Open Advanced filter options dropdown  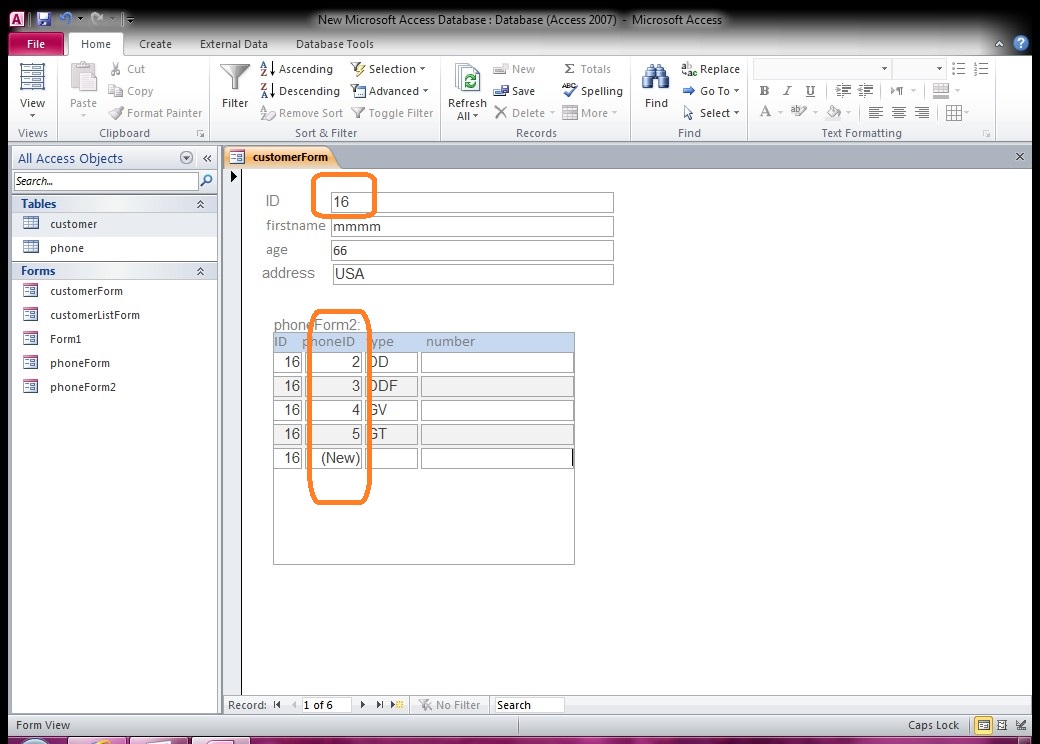coord(389,91)
